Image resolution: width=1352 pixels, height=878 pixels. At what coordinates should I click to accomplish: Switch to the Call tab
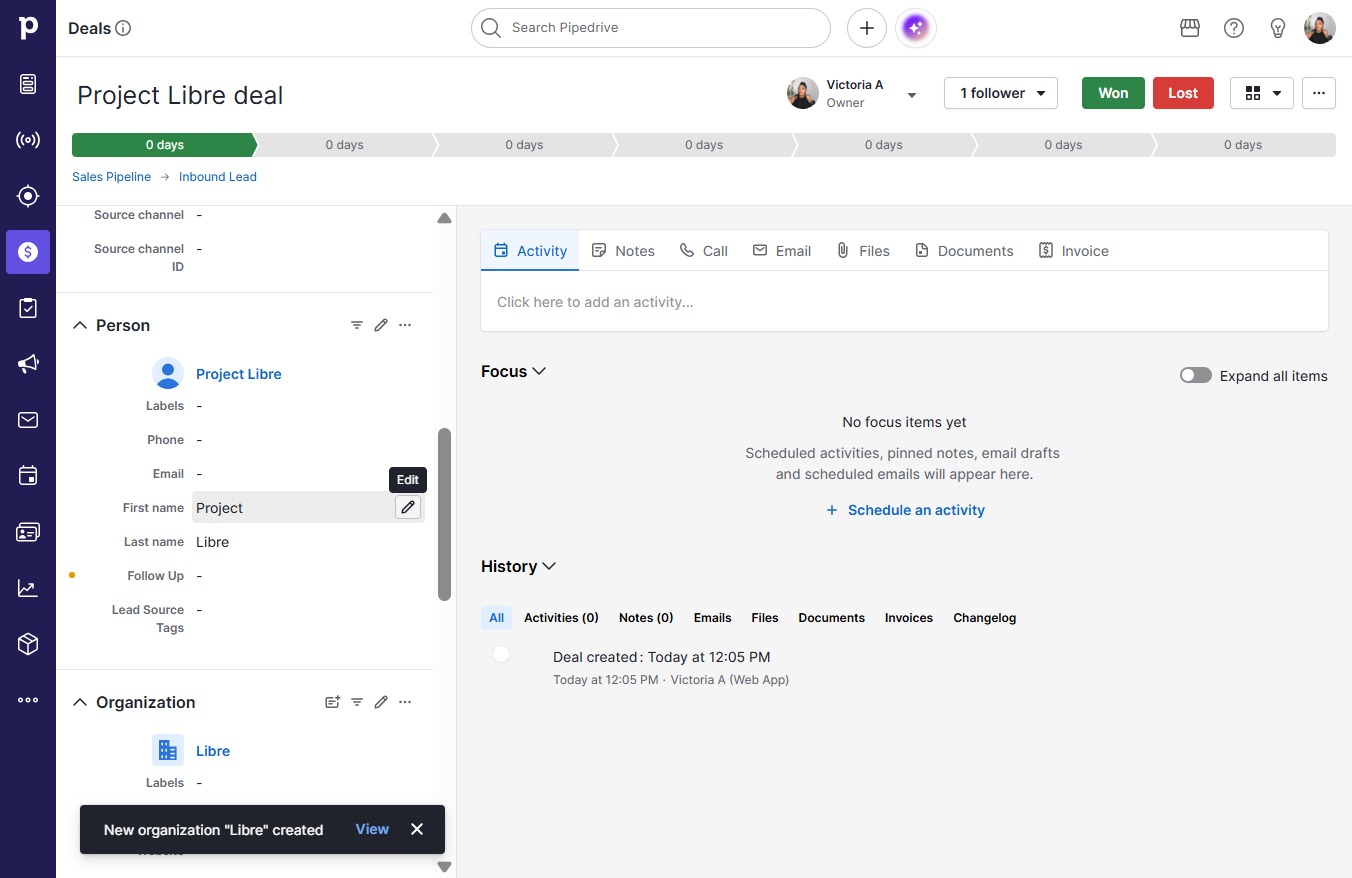tap(704, 251)
